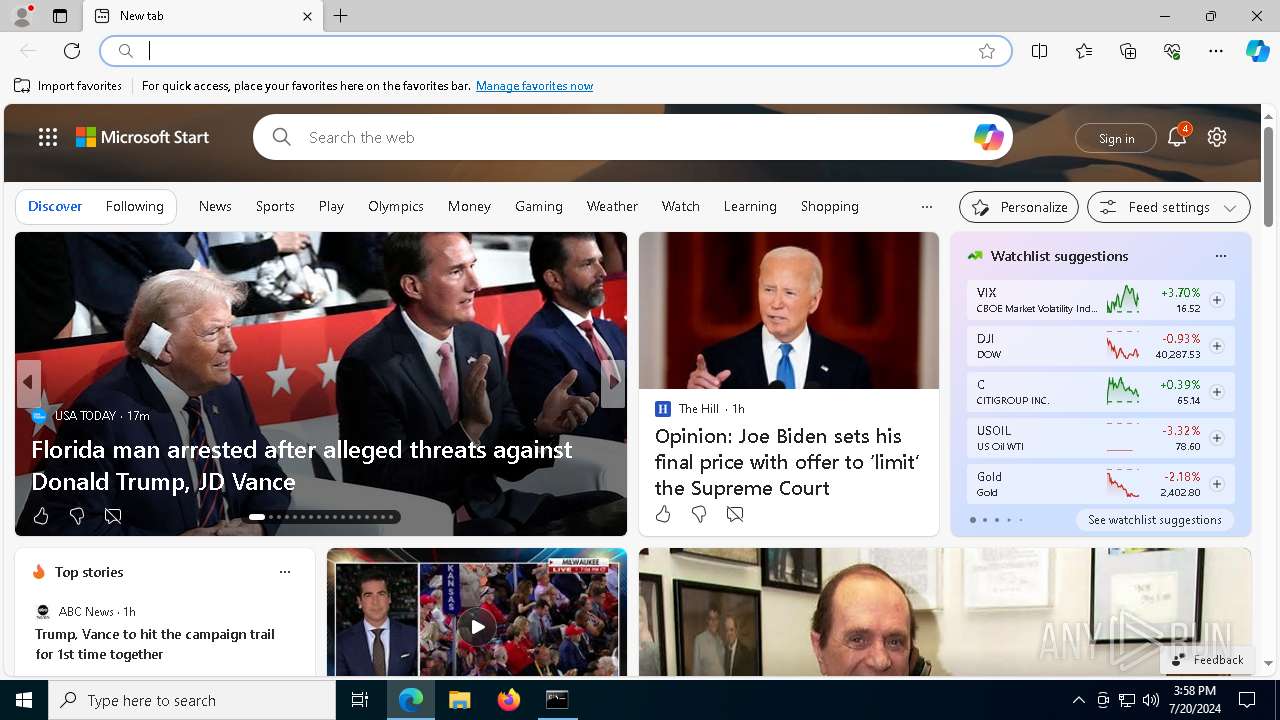The width and height of the screenshot is (1280, 720).
Task: Select first watchlist pagination dot
Action: 973,520
